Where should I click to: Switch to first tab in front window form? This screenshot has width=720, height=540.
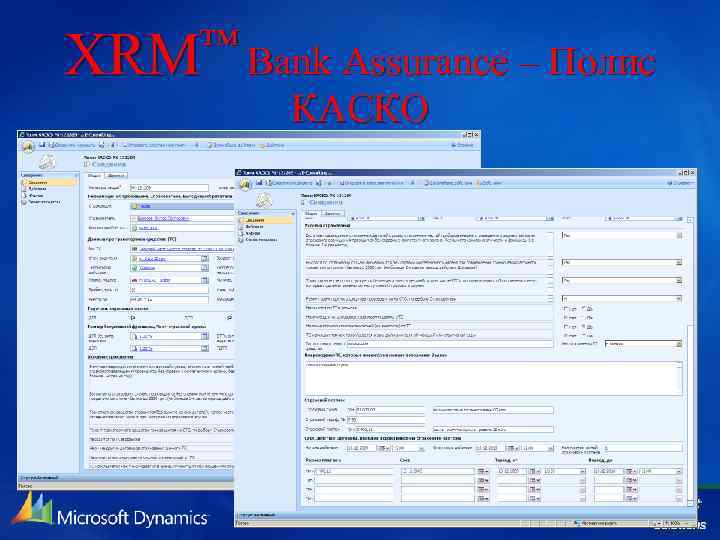(311, 214)
